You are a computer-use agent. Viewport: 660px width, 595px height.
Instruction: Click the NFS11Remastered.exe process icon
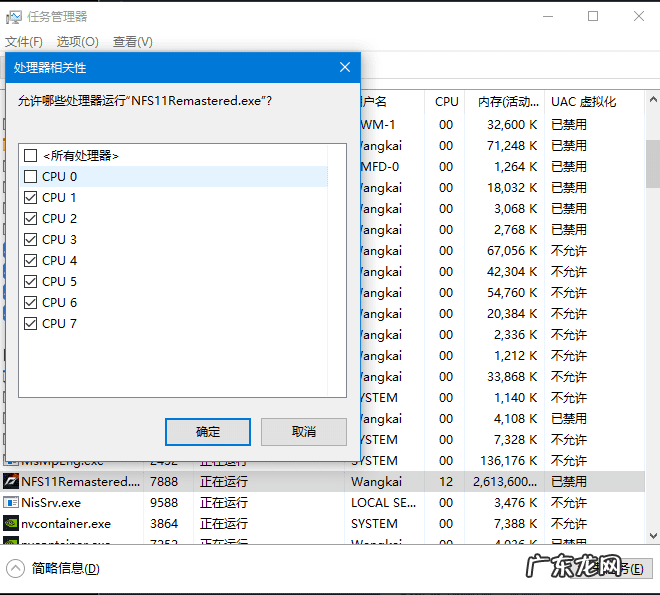tap(11, 482)
